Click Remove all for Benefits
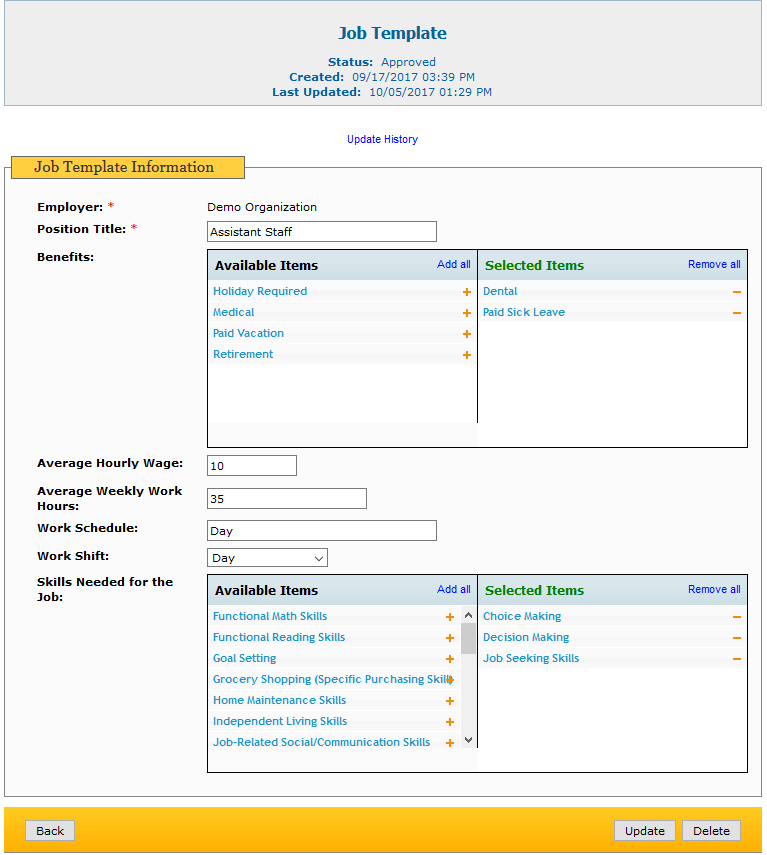The width and height of the screenshot is (767, 855). pos(714,264)
